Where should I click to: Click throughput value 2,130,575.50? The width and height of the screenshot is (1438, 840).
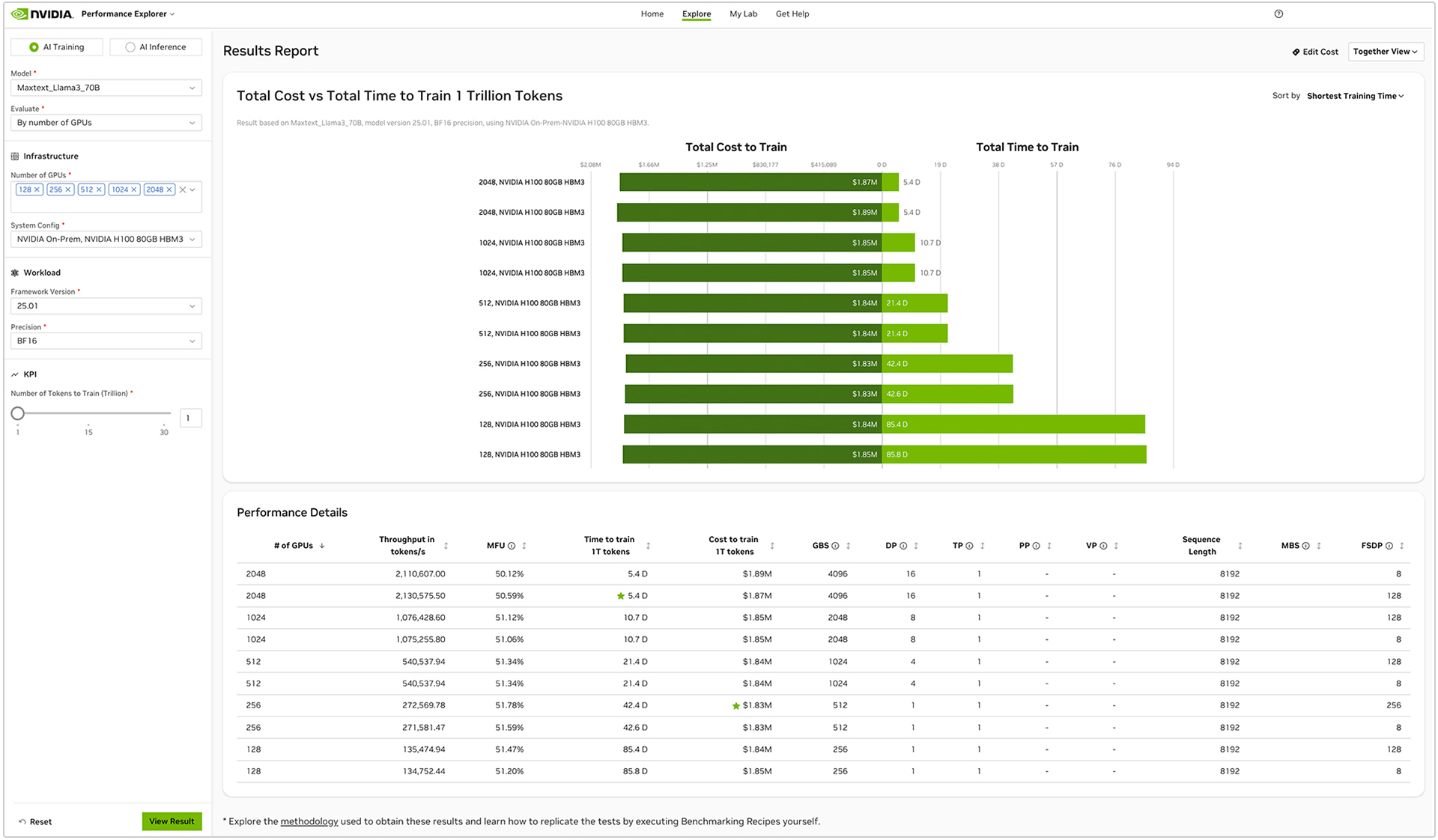tap(420, 596)
